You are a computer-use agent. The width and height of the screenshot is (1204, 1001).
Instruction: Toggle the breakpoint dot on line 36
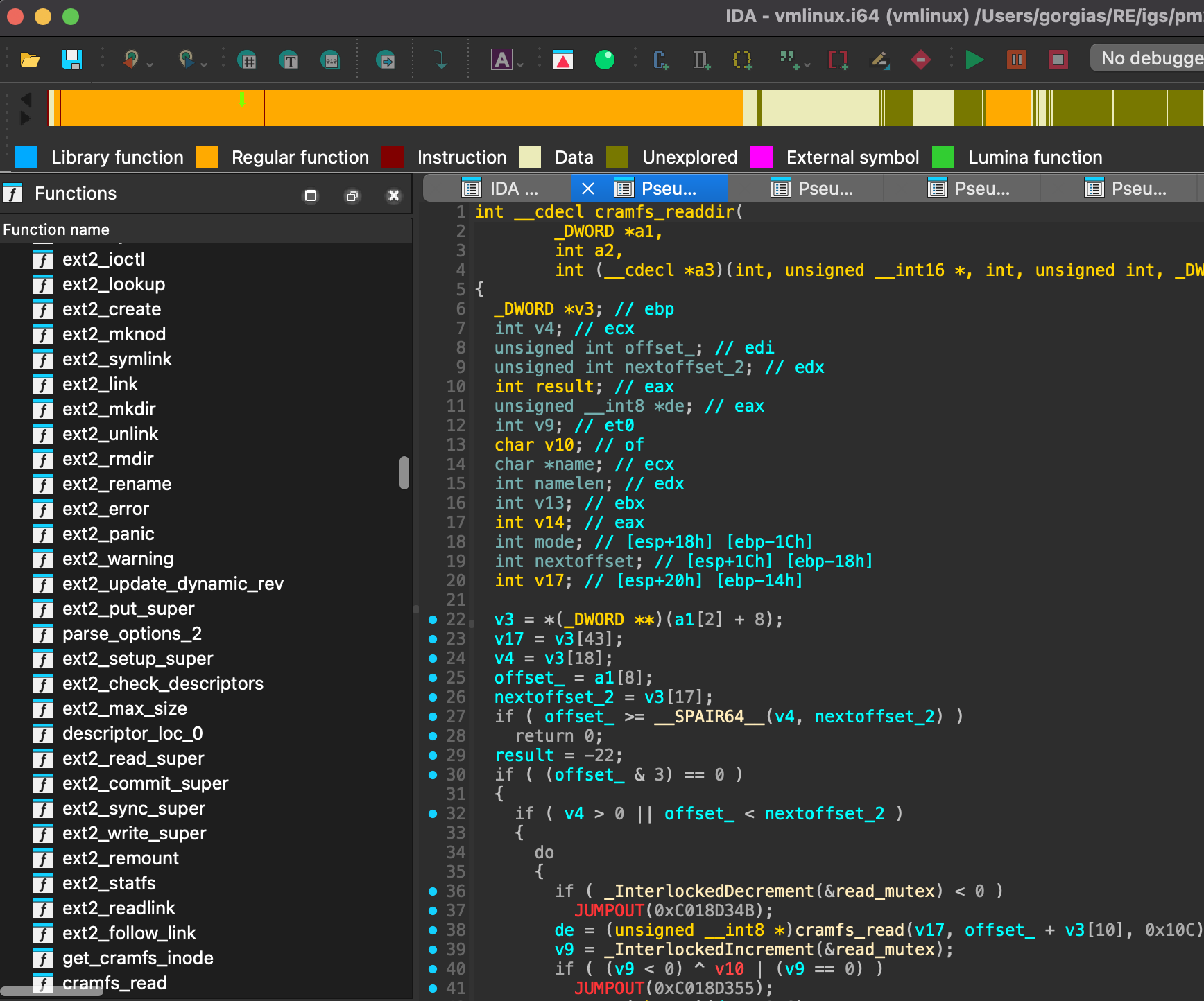433,891
